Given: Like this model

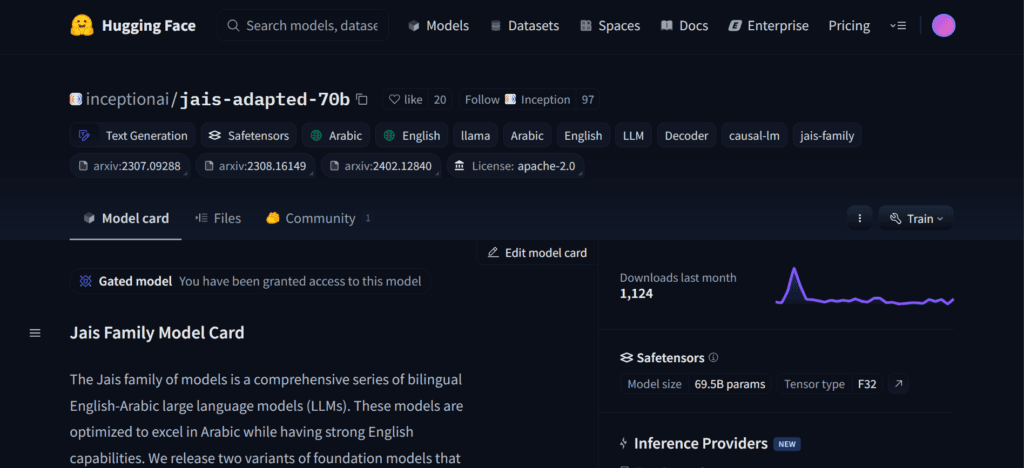Looking at the screenshot, I should [405, 99].
